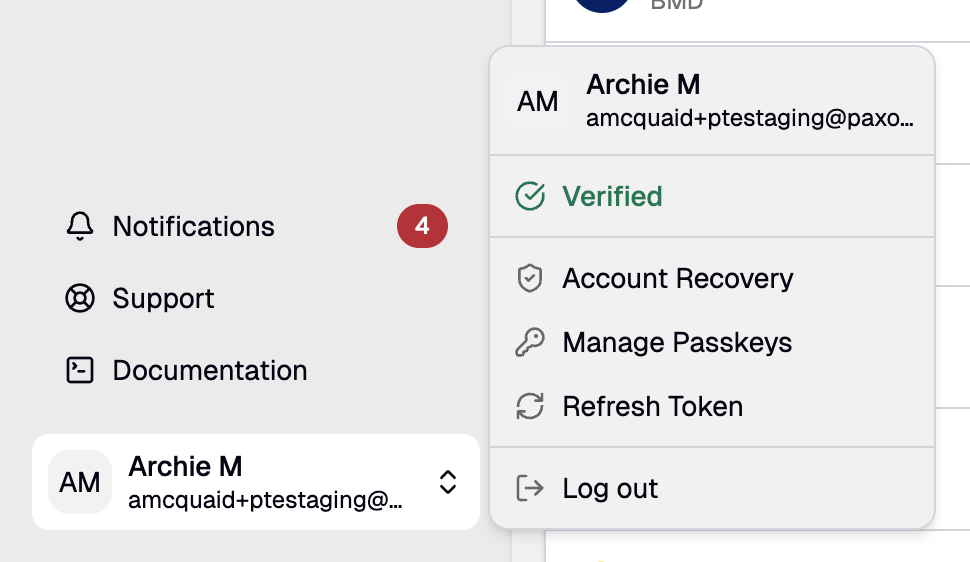Open Manage Passkeys menu item
Screen dimensions: 970x562
pos(712,342)
